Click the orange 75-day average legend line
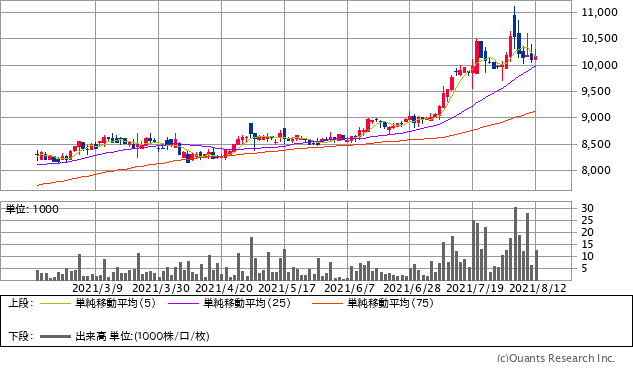This screenshot has height=374, width=633. point(327,303)
